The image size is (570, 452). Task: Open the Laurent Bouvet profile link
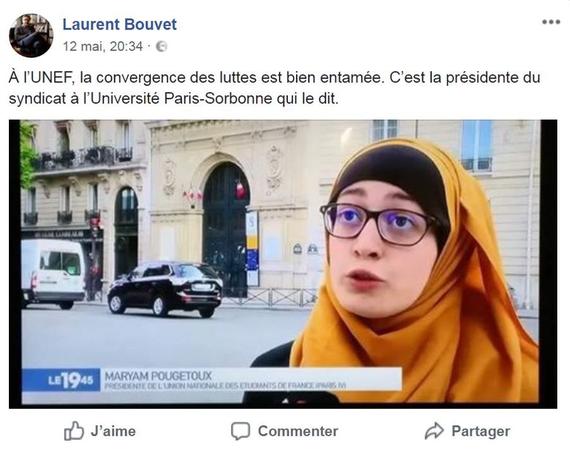tap(120, 25)
